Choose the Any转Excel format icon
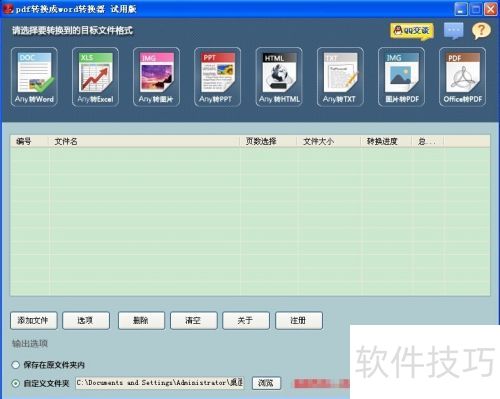This screenshot has height=399, width=500. pyautogui.click(x=95, y=77)
